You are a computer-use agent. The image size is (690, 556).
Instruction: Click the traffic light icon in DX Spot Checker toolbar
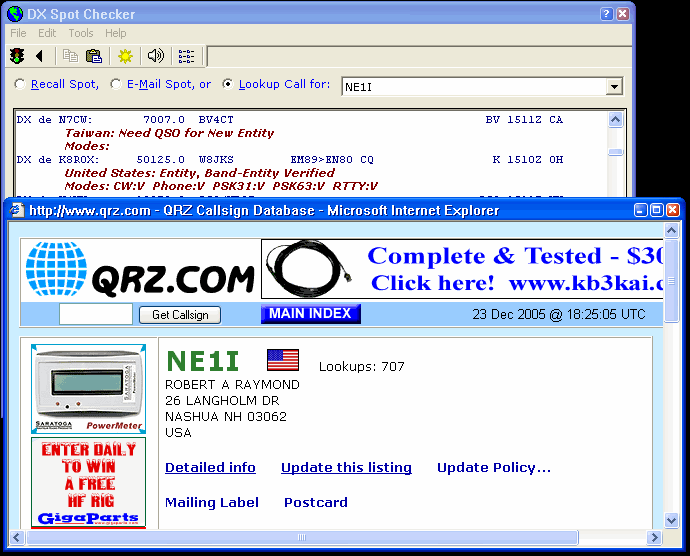pyautogui.click(x=17, y=56)
